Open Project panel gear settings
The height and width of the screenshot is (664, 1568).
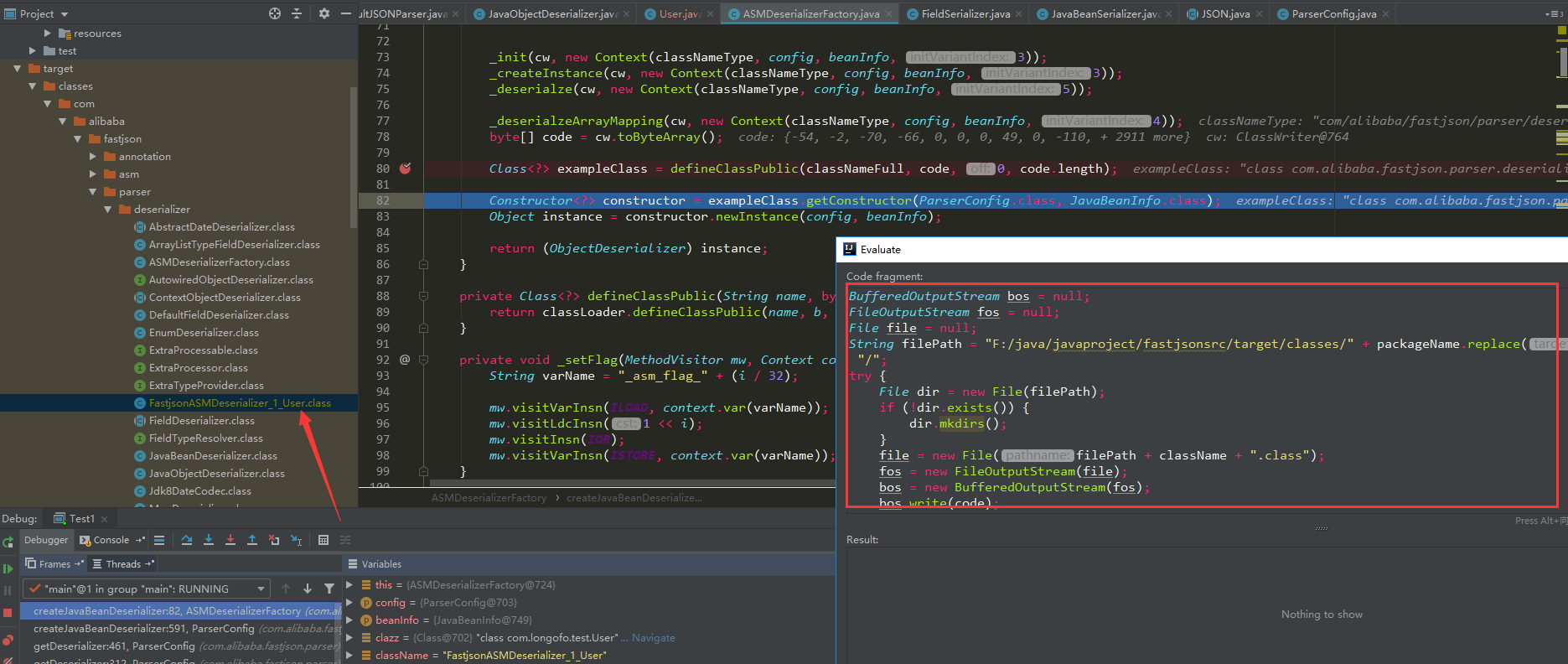tap(324, 13)
